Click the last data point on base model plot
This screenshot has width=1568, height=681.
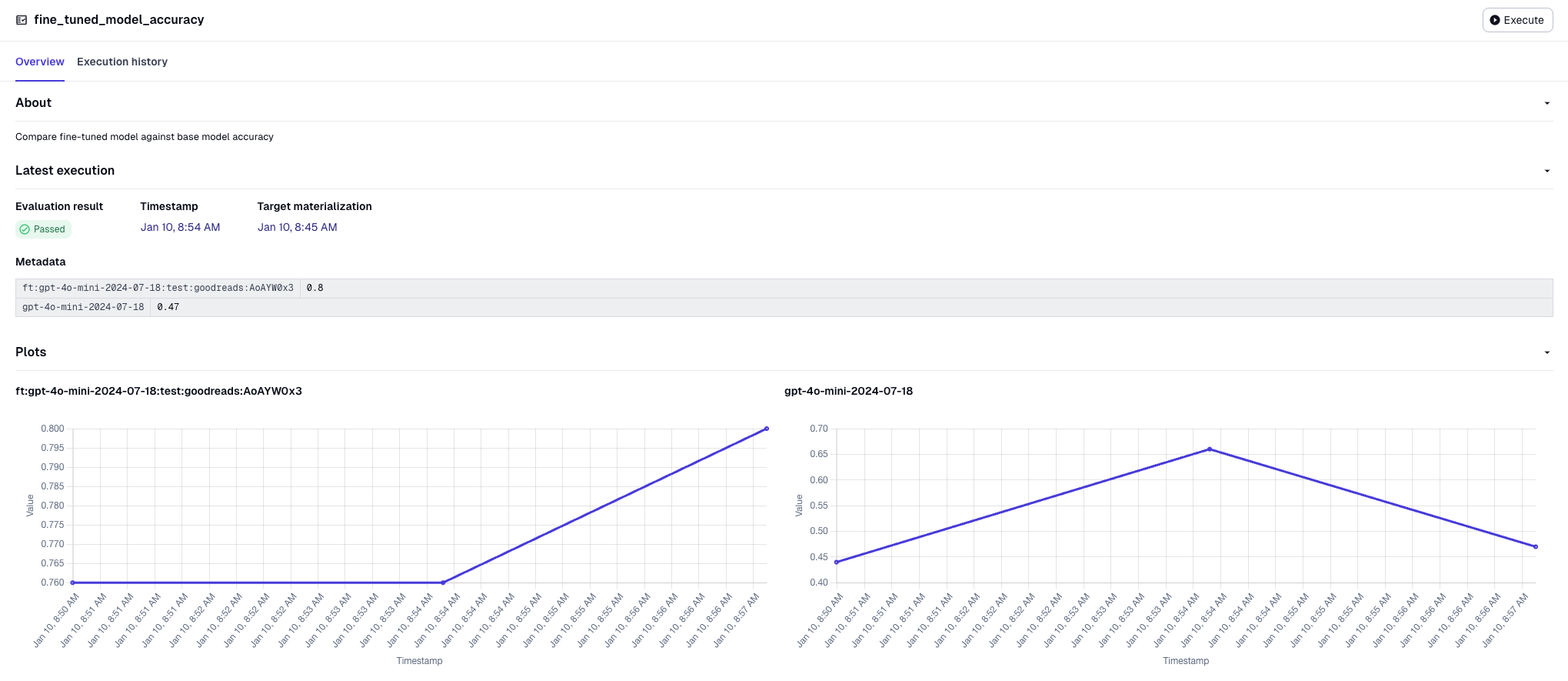click(1535, 546)
